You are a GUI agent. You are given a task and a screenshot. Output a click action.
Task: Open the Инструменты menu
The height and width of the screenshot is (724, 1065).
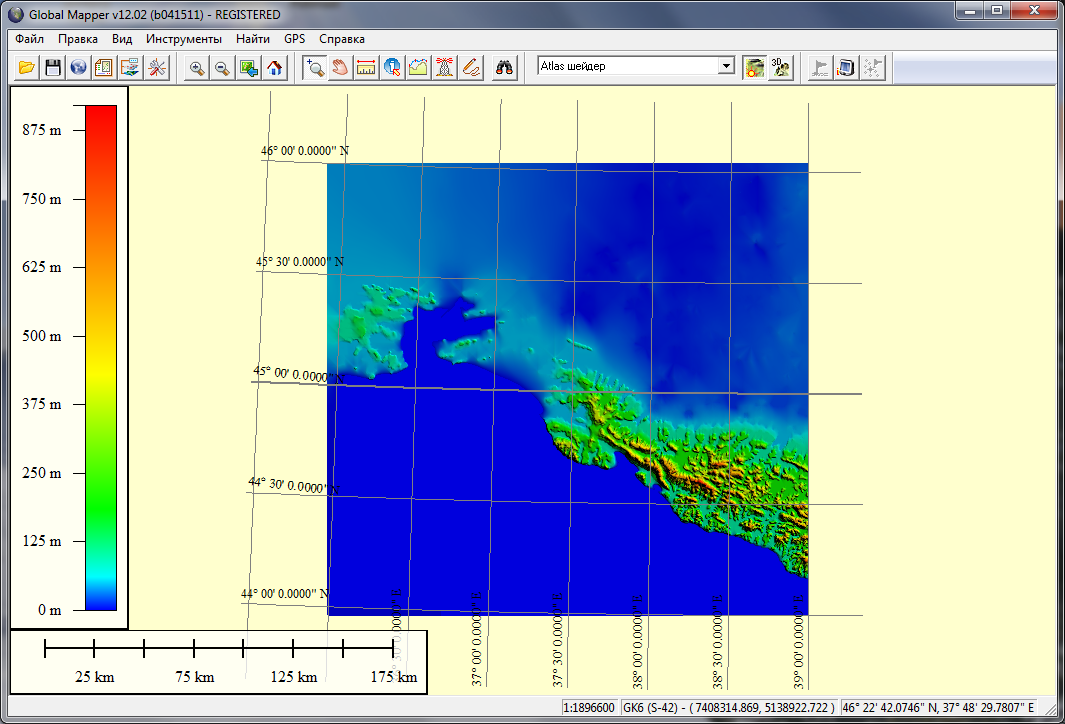tap(184, 39)
